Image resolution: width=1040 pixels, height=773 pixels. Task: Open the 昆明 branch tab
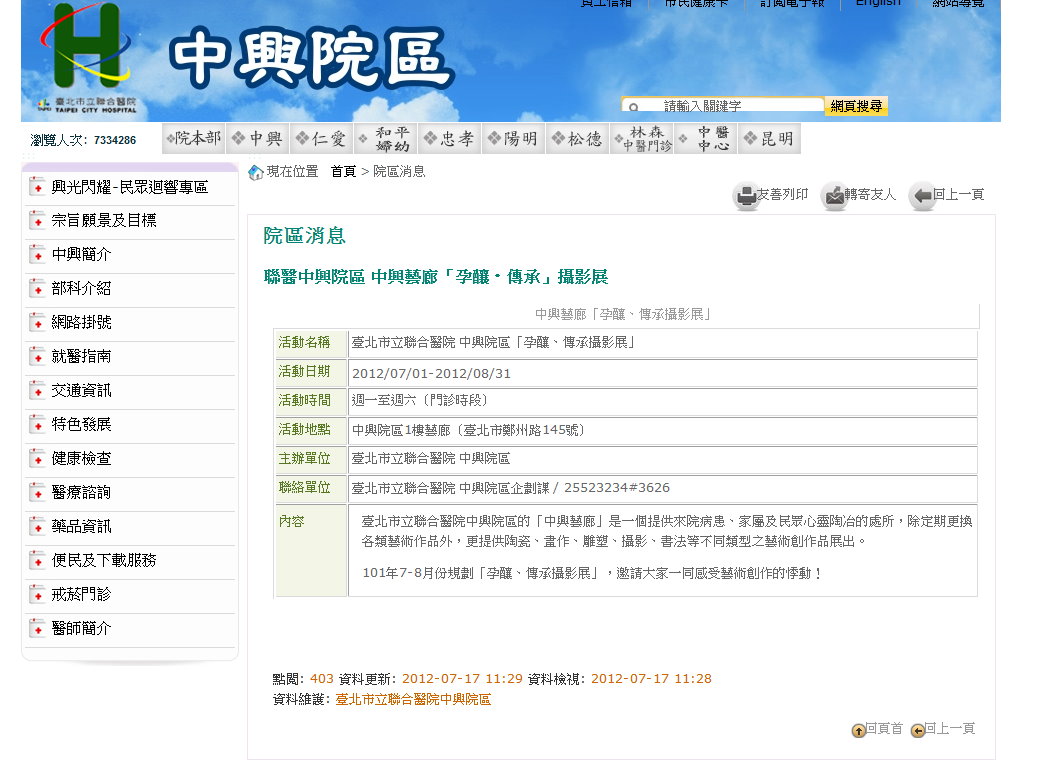[x=769, y=139]
